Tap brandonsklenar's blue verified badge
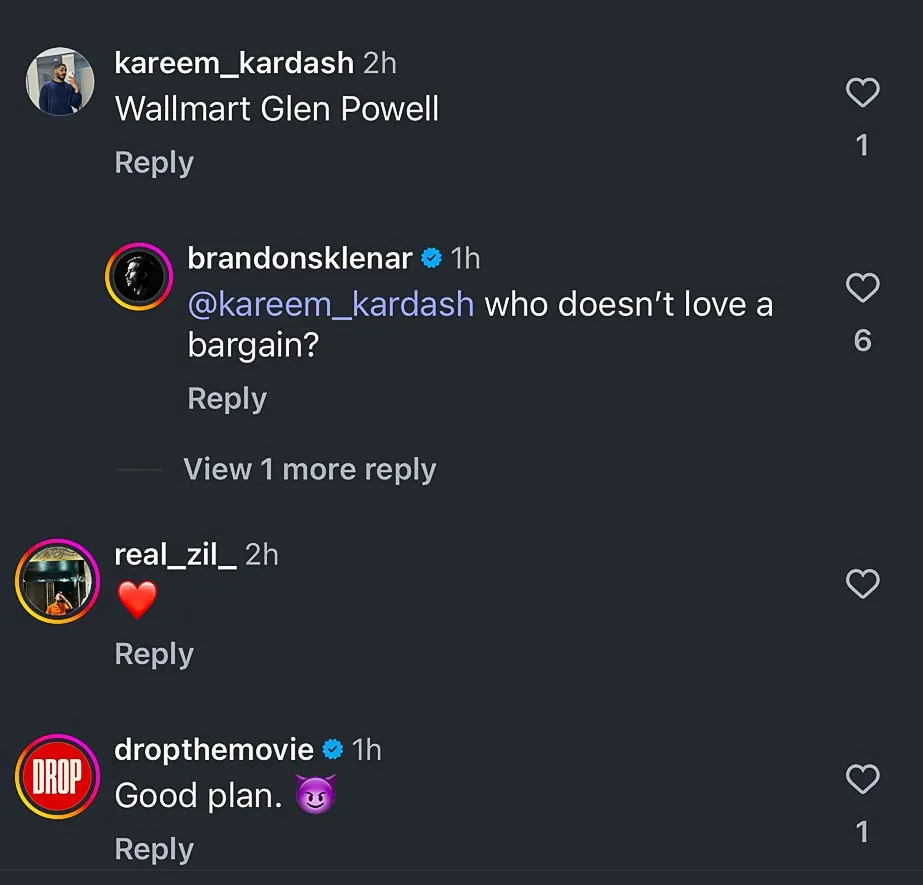This screenshot has width=923, height=885. 432,258
